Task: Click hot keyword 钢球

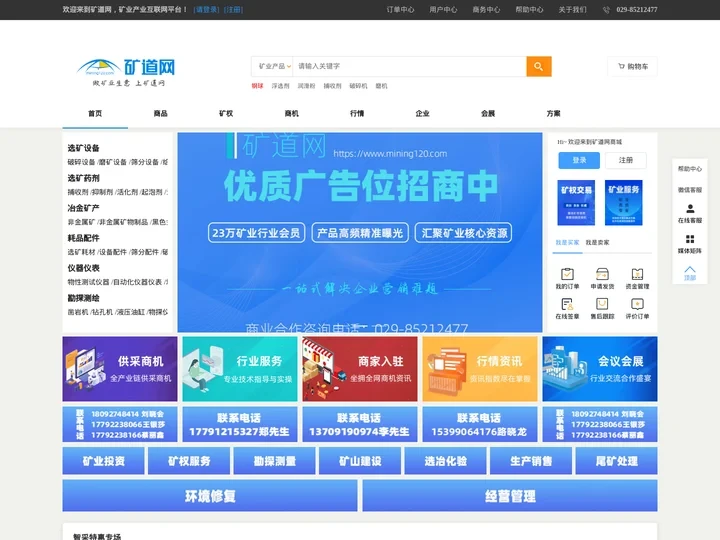Action: 257,86
